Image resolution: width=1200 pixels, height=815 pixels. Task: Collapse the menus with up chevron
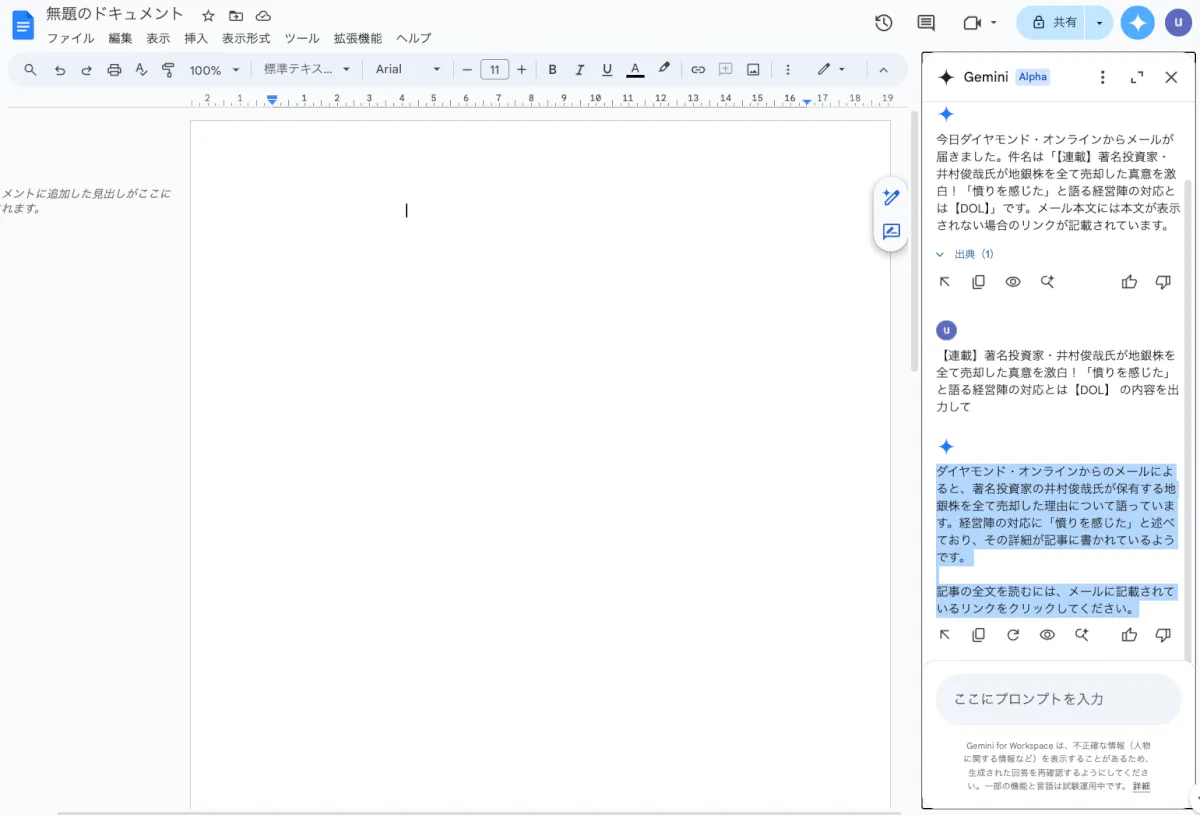883,70
